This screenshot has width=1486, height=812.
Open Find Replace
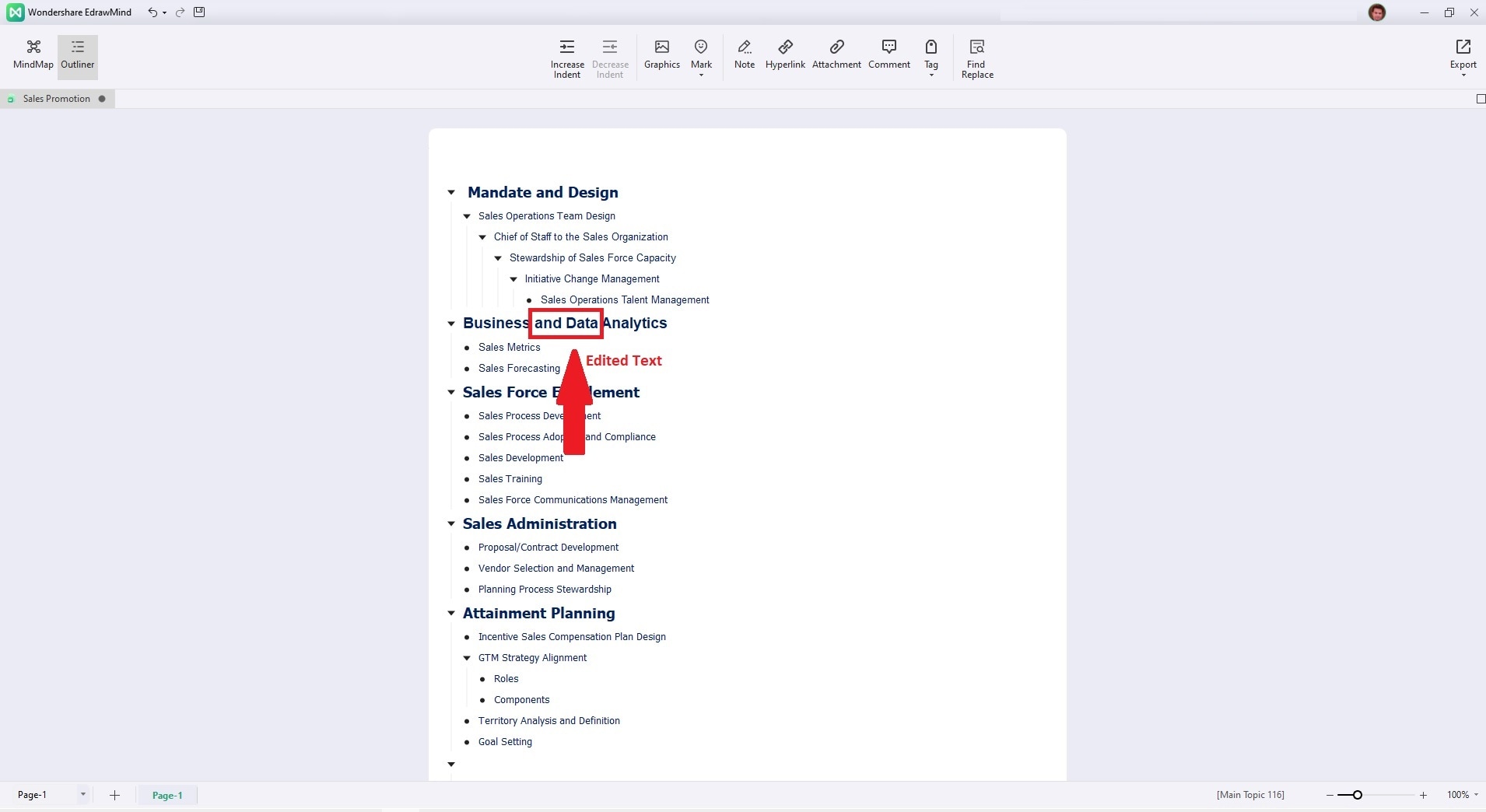coord(977,58)
